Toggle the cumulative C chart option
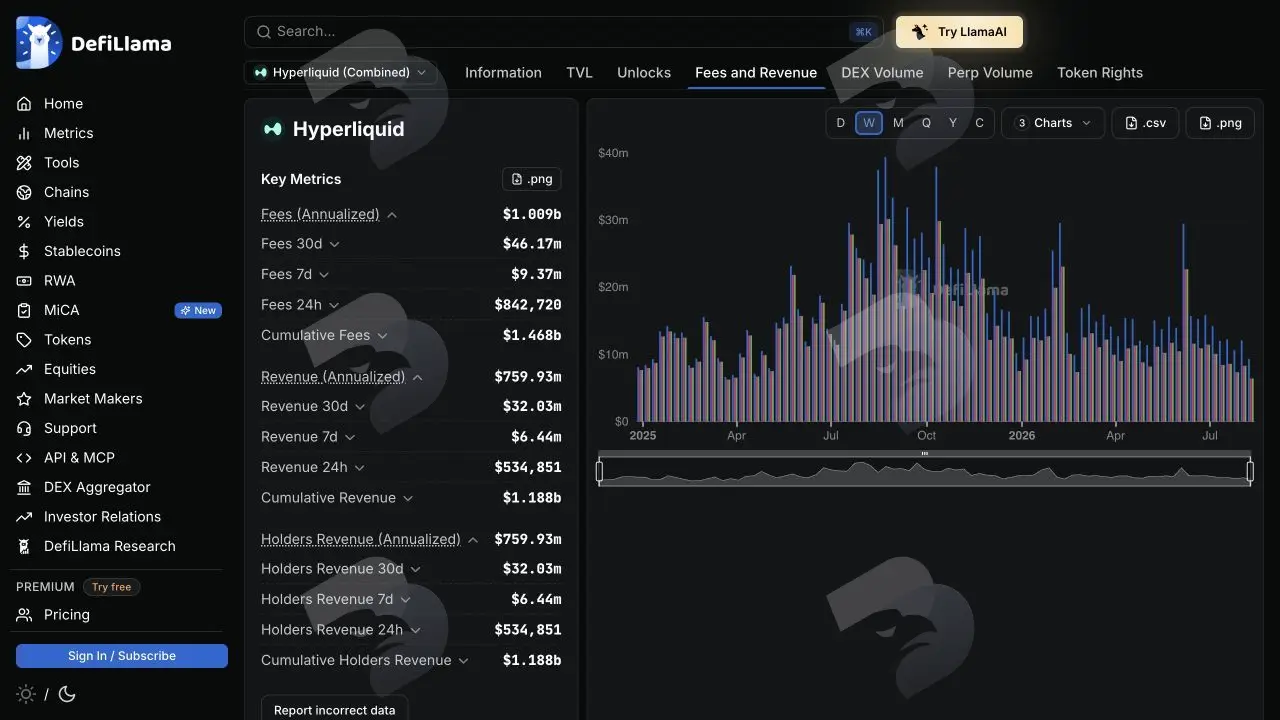 pyautogui.click(x=979, y=123)
